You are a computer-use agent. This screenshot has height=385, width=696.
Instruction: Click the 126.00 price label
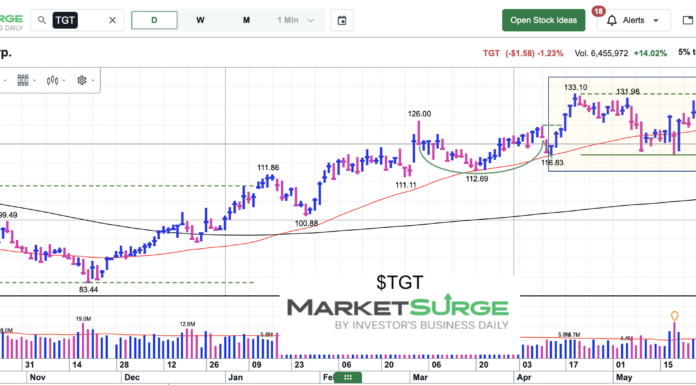click(419, 114)
